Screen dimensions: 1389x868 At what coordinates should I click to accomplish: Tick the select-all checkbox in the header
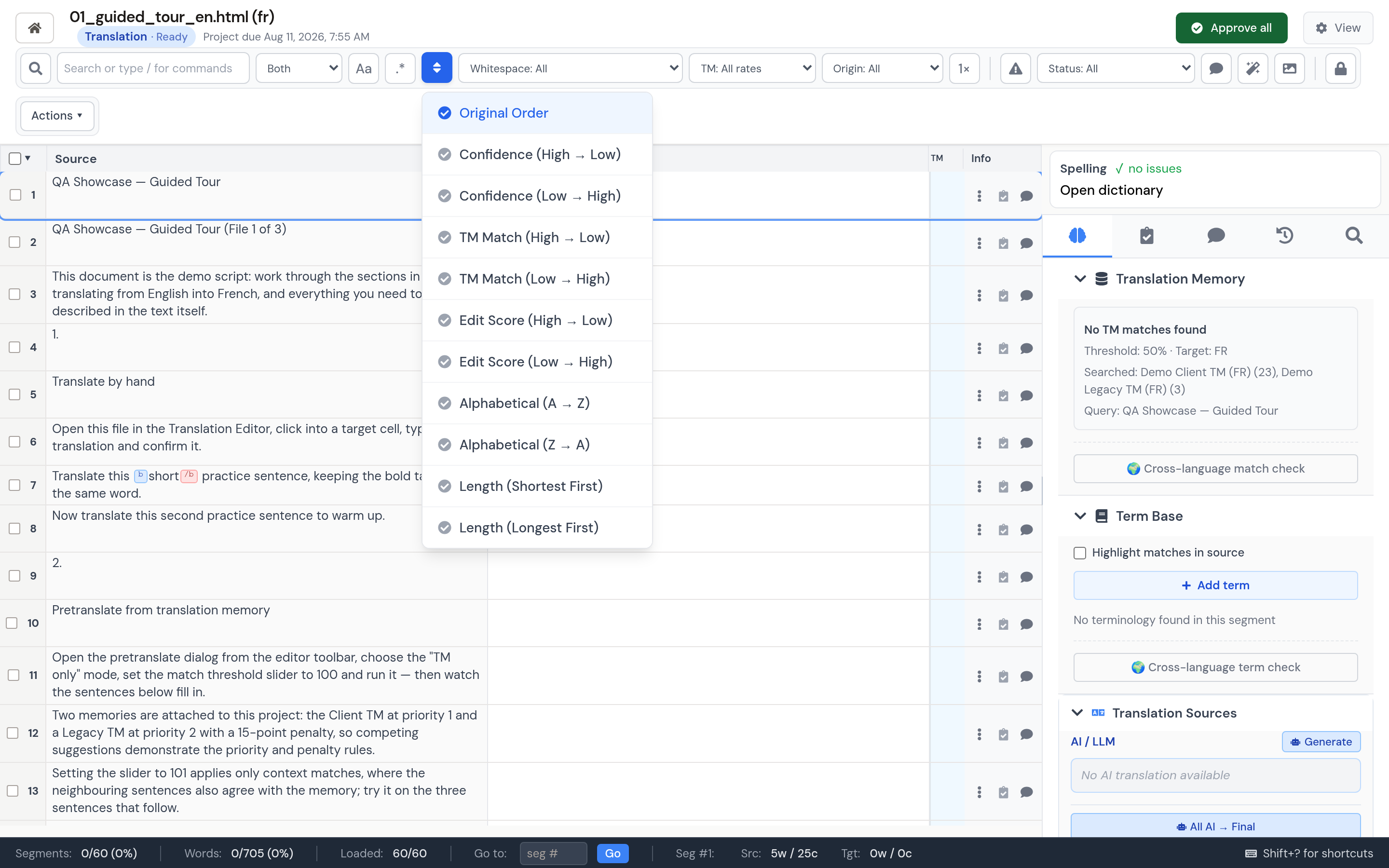click(x=15, y=159)
